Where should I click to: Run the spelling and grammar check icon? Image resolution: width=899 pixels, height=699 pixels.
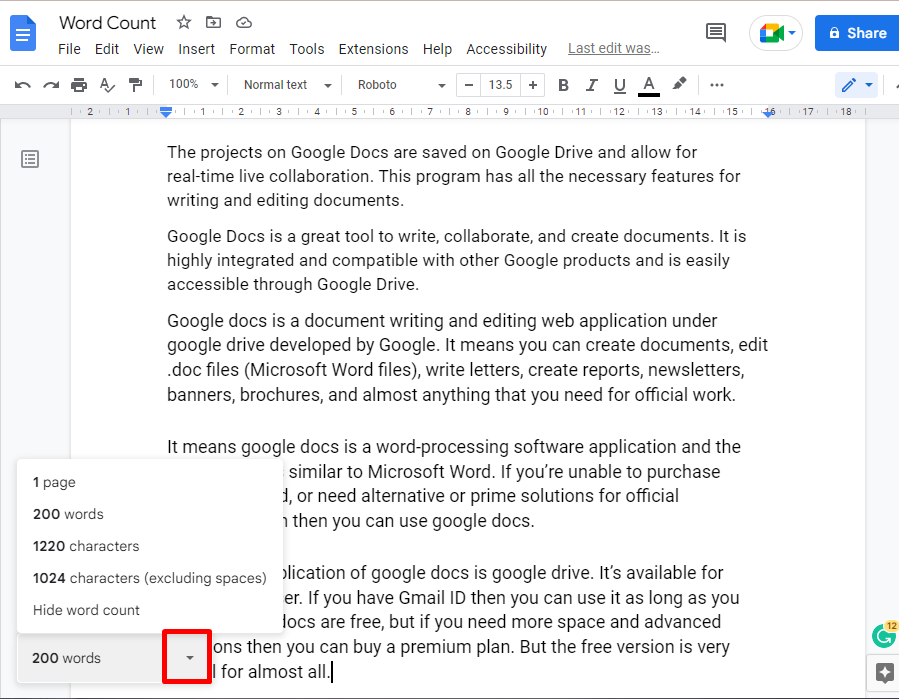(107, 85)
